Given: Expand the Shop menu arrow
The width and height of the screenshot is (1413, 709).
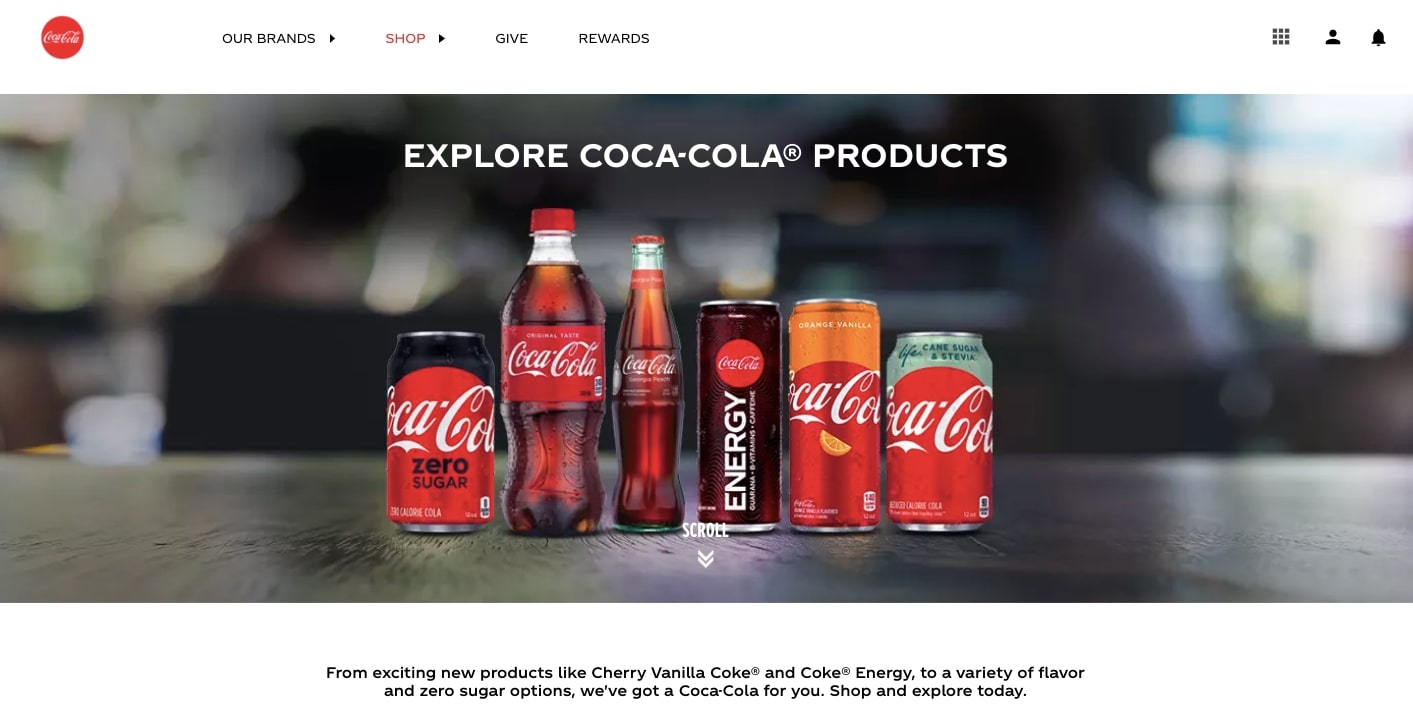Looking at the screenshot, I should 442,38.
